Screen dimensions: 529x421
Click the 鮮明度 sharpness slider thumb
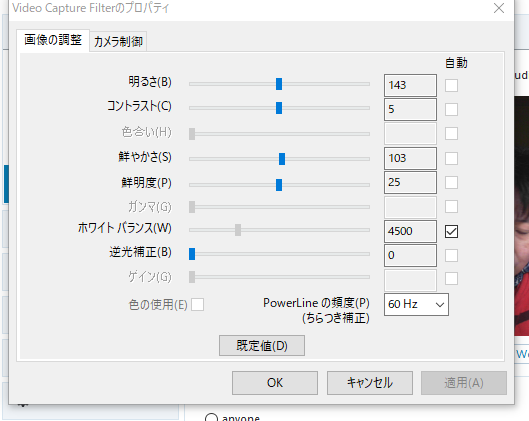(x=279, y=185)
